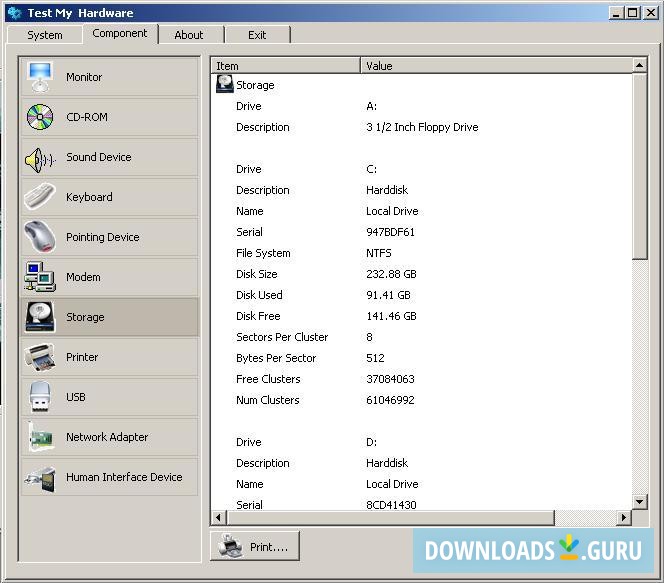The height and width of the screenshot is (583, 664).
Task: Click vertical scrollbar down arrow
Action: (639, 502)
